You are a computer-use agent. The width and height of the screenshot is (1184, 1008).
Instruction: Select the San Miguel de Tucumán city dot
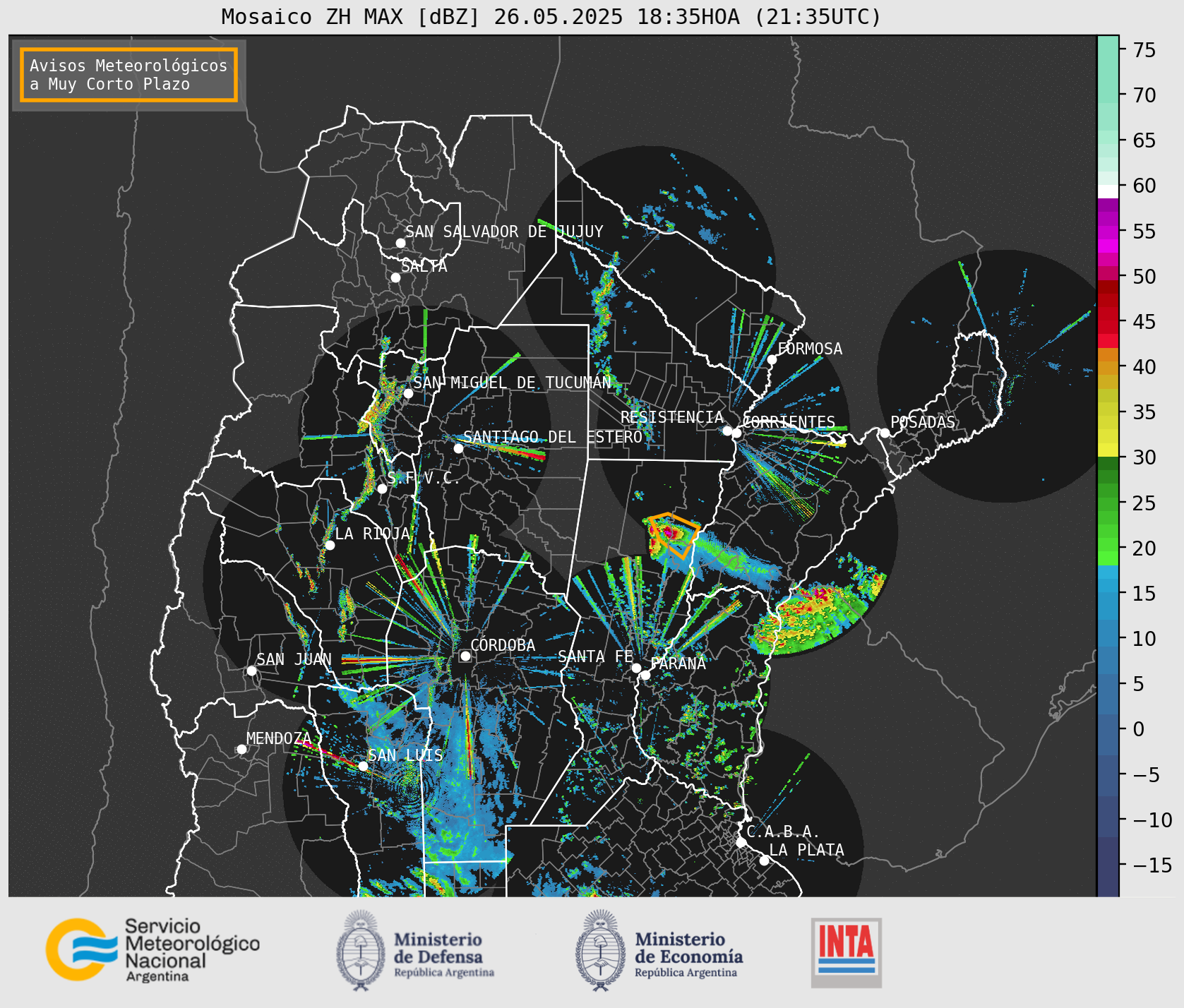coord(407,393)
